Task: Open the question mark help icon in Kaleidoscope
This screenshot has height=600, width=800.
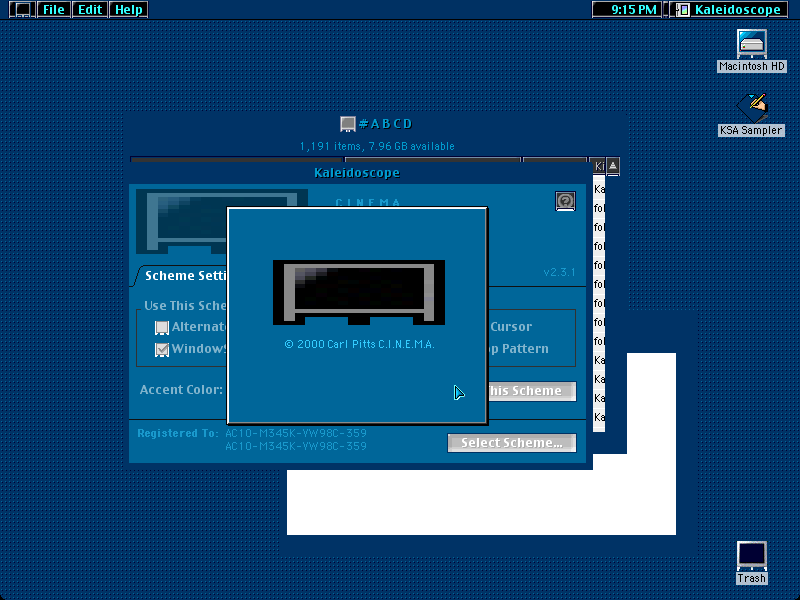Action: (x=565, y=201)
